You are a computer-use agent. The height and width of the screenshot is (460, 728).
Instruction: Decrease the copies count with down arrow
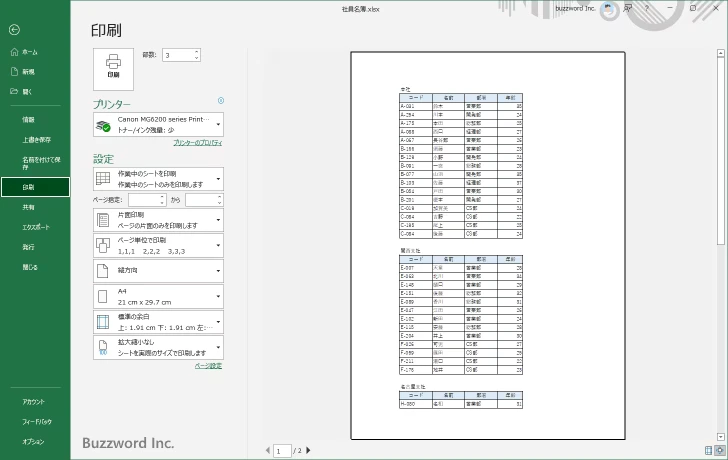click(197, 58)
